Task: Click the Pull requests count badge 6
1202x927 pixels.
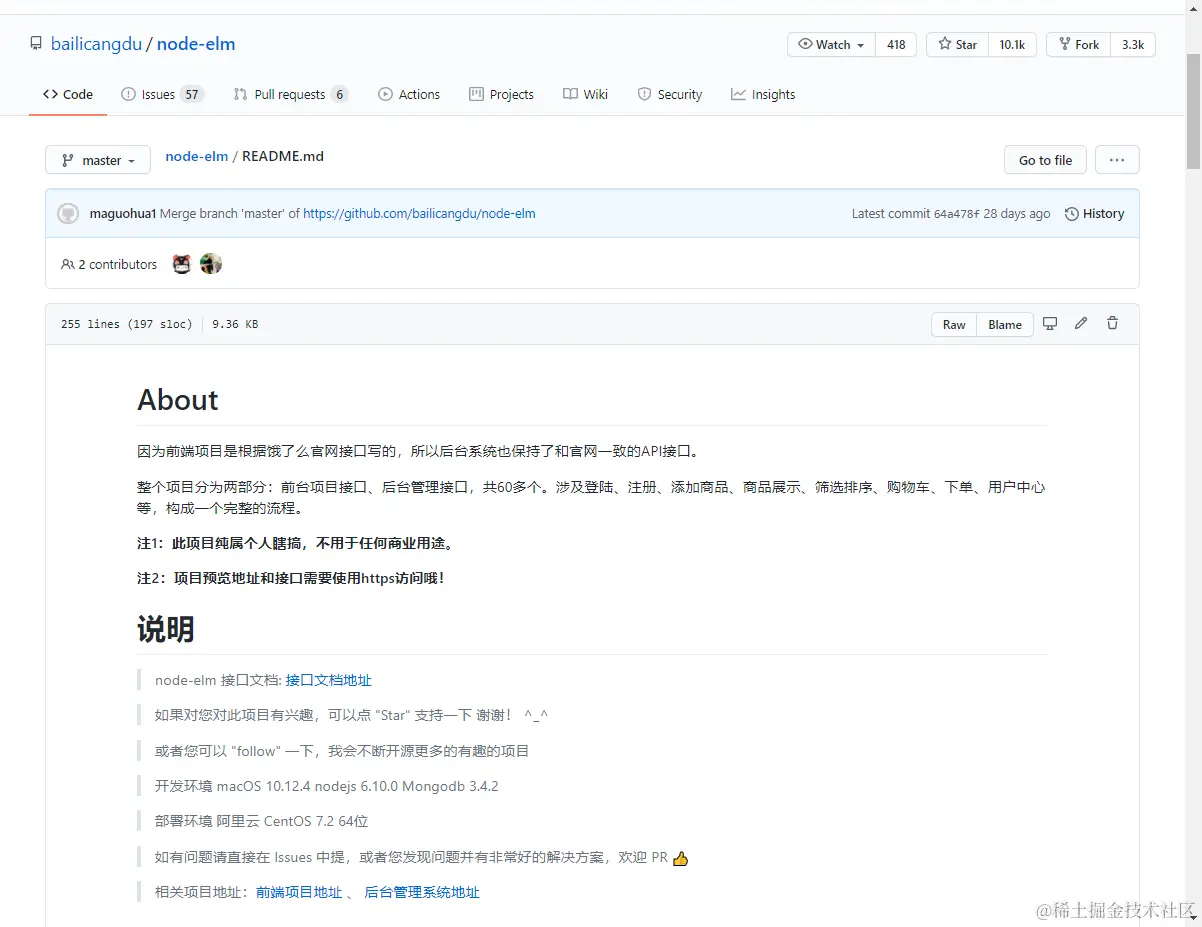Action: pyautogui.click(x=340, y=94)
